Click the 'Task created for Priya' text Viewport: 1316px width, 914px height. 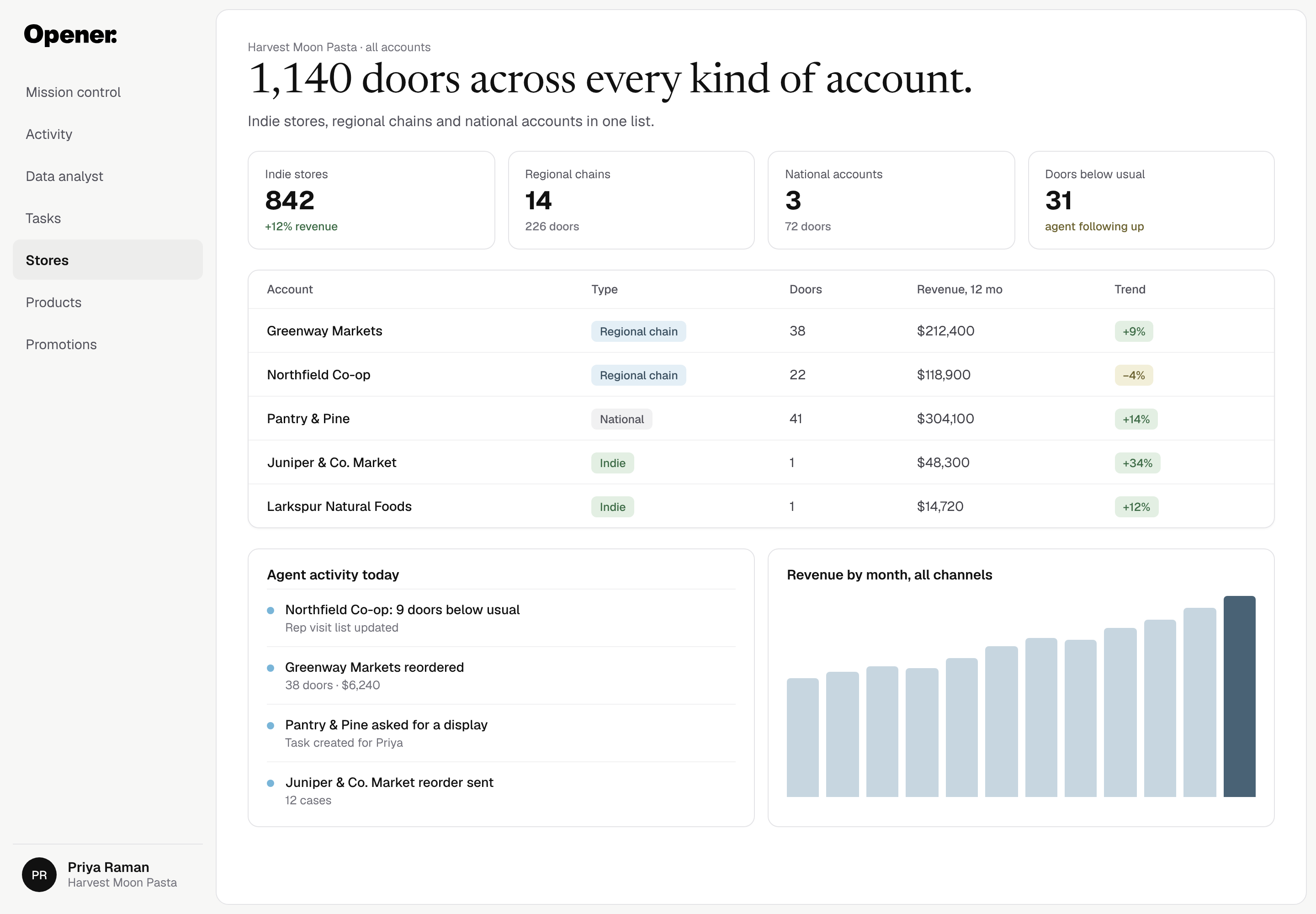point(344,743)
